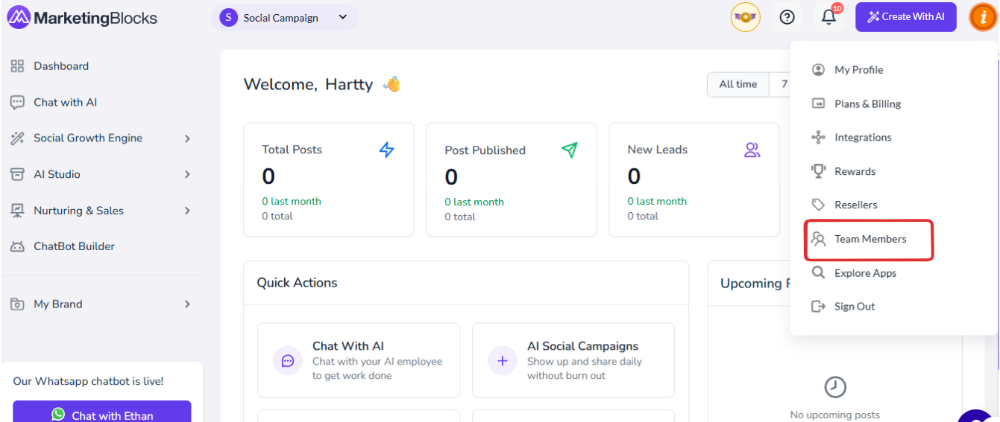This screenshot has width=1000, height=422.
Task: Click the Our Whatsapp chatbot is live text
Action: pyautogui.click(x=88, y=381)
